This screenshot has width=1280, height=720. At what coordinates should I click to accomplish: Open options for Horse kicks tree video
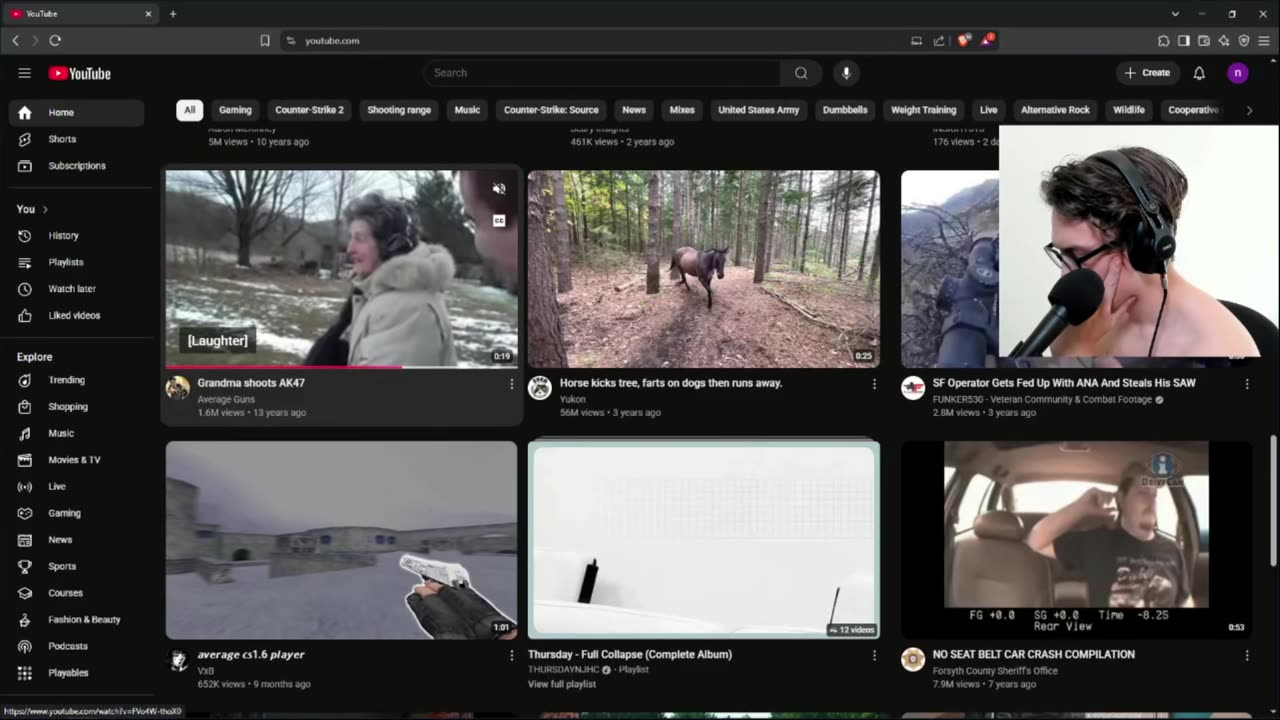pos(874,384)
